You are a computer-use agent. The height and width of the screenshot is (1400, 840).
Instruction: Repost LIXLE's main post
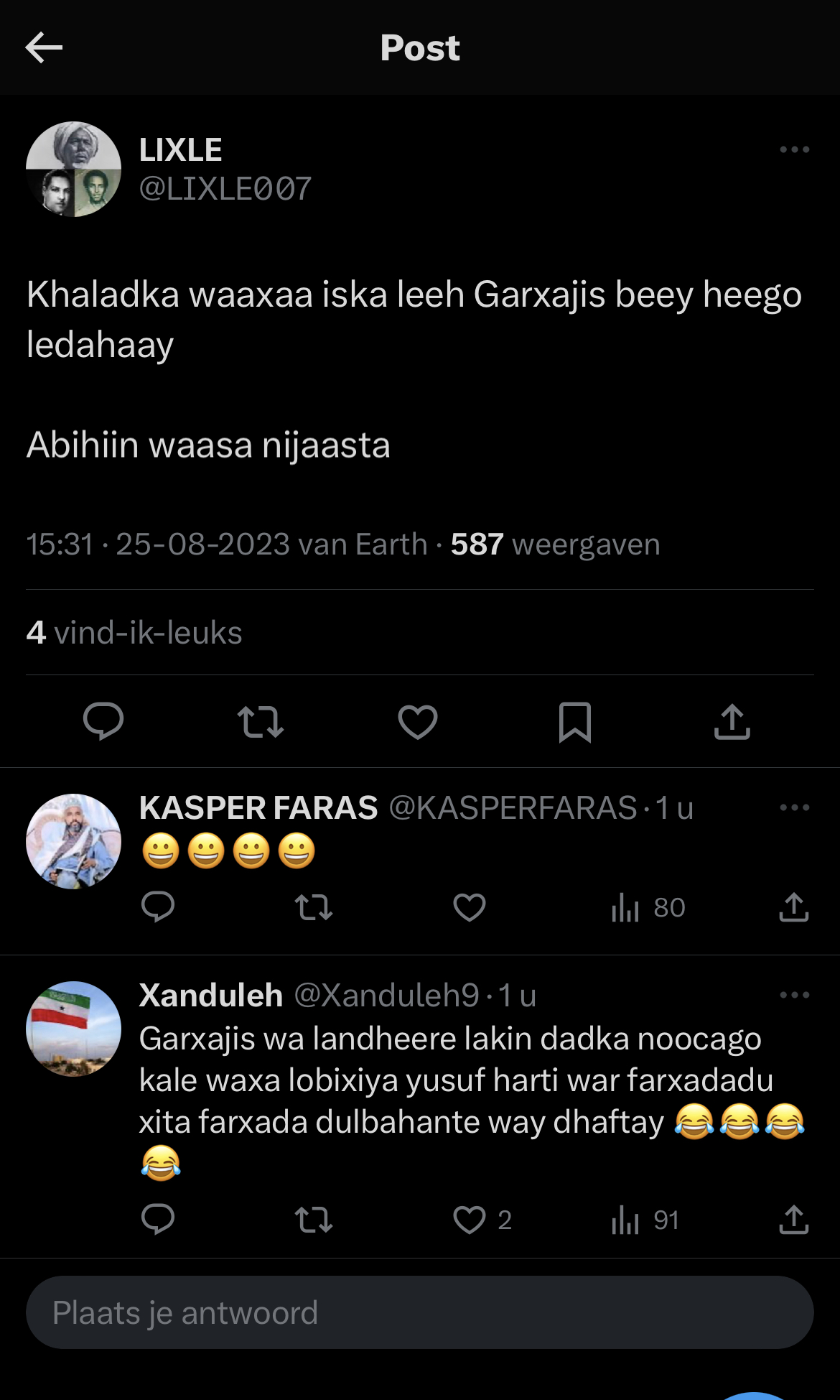pyautogui.click(x=260, y=721)
